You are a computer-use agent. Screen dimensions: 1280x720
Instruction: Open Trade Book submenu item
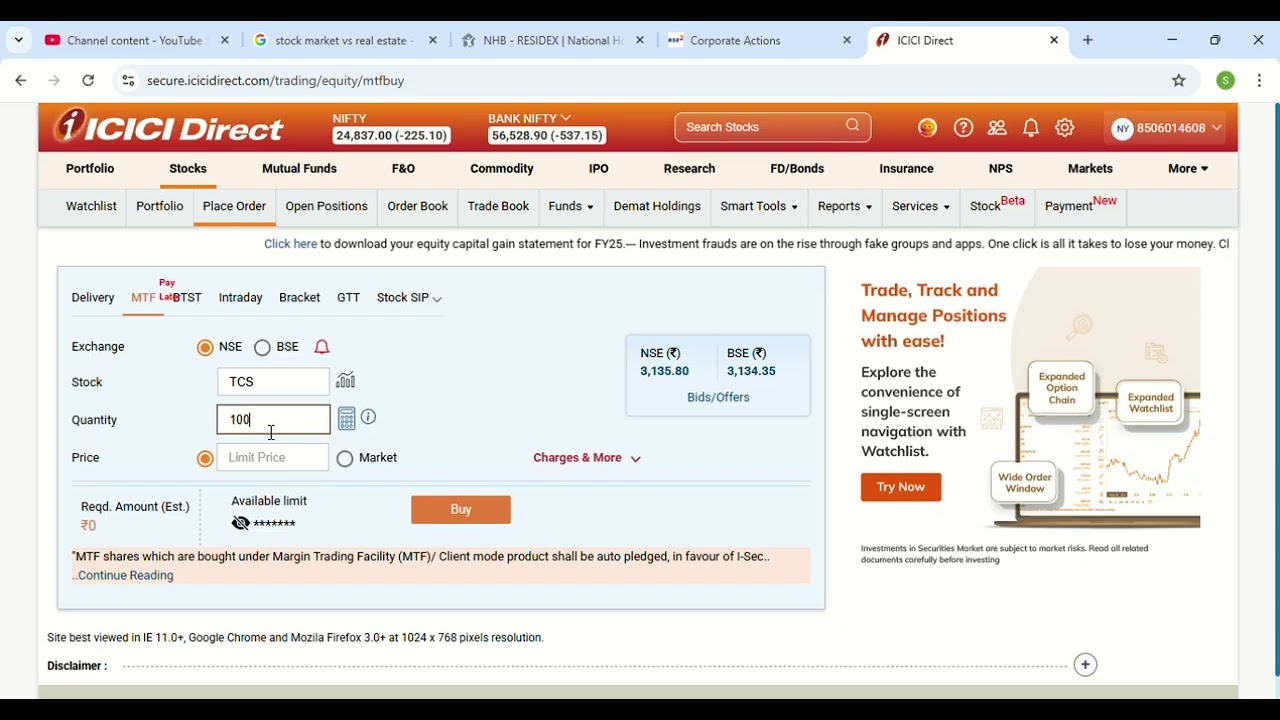click(x=498, y=207)
